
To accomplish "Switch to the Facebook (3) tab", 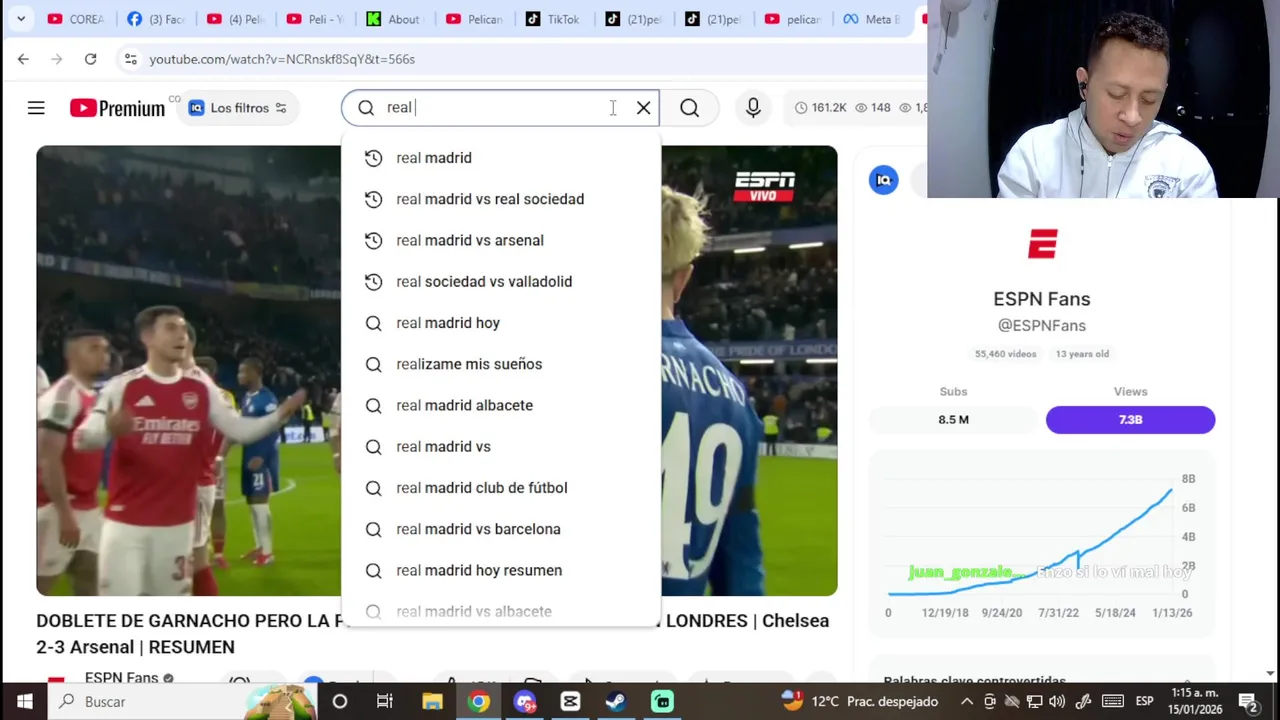I will (157, 19).
